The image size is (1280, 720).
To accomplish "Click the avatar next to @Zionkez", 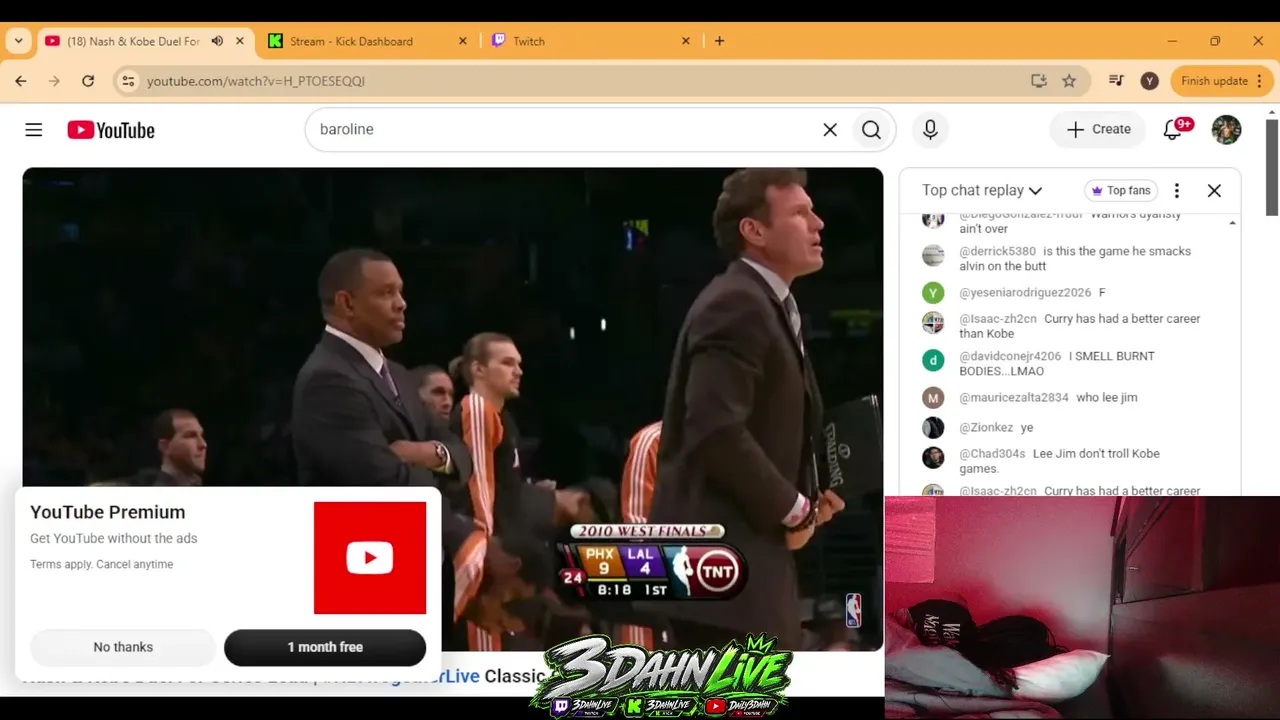I will point(933,428).
